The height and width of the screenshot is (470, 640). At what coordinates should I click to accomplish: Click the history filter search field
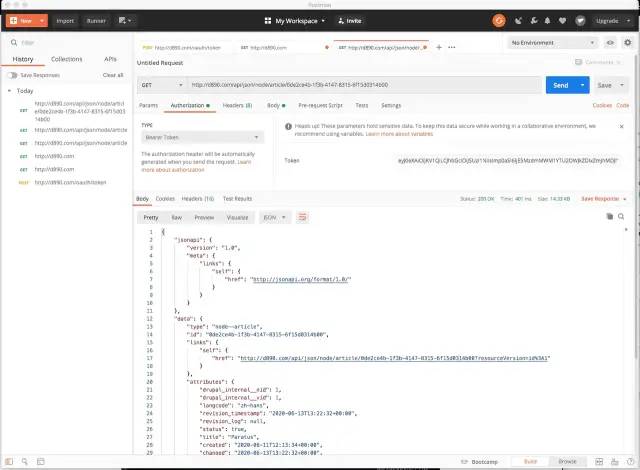[x=67, y=42]
